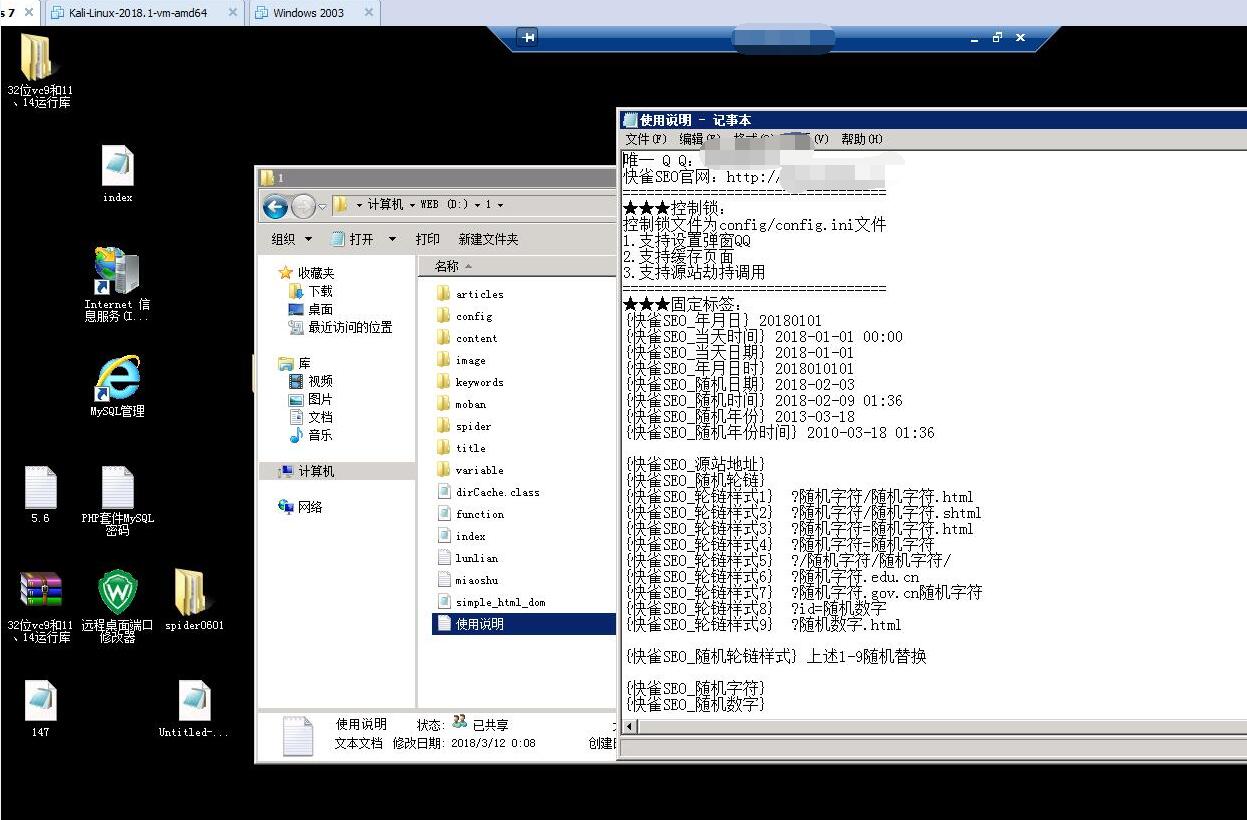Viewport: 1247px width, 820px height.
Task: Open the Internet 信息服务 desktop shortcut
Action: tap(117, 284)
